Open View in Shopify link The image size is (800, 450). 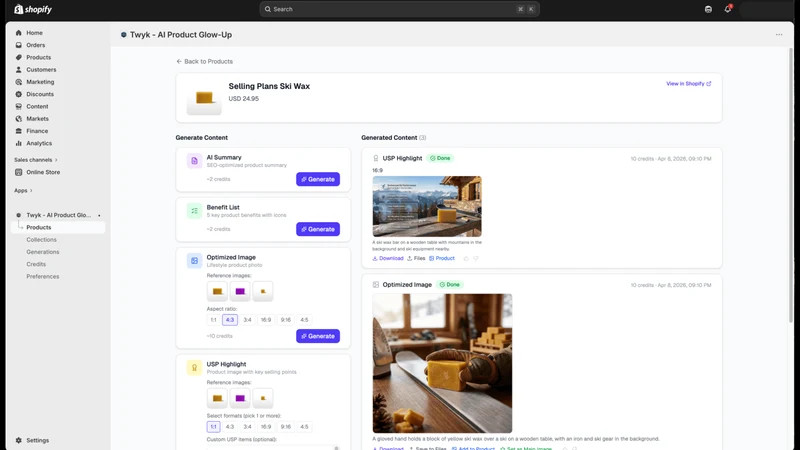[x=688, y=84]
